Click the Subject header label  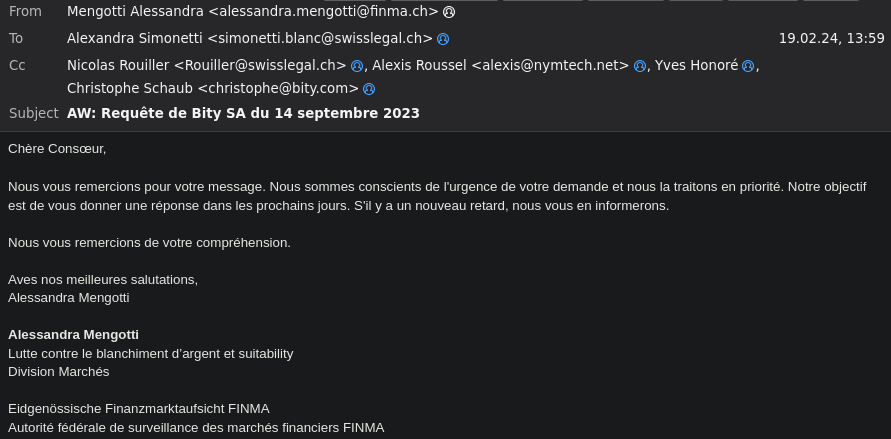pos(34,113)
